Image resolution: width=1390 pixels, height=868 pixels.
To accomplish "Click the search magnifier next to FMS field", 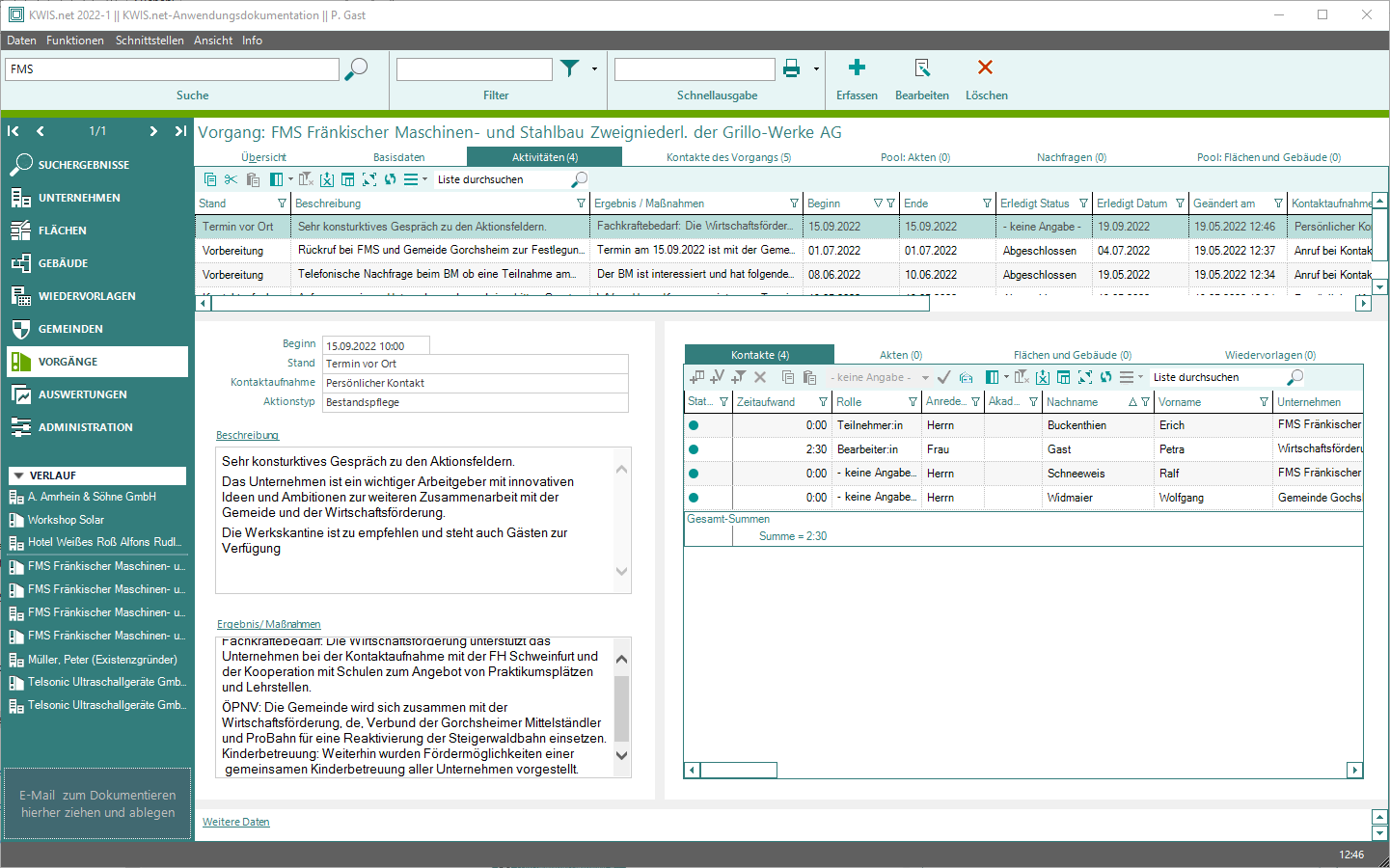I will click(356, 69).
